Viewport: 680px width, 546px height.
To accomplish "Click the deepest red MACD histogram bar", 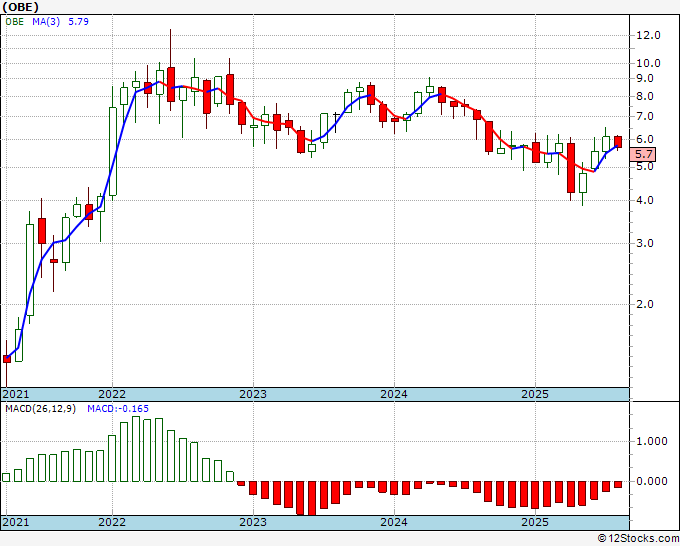I will point(312,498).
